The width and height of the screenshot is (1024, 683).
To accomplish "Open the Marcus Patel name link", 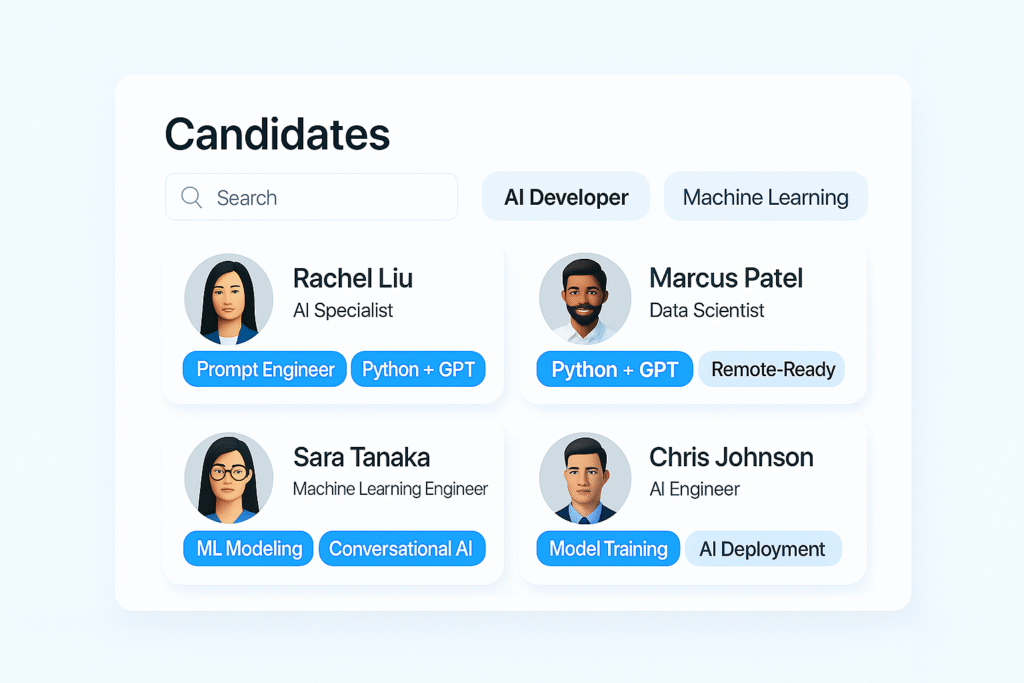I will [x=726, y=279].
